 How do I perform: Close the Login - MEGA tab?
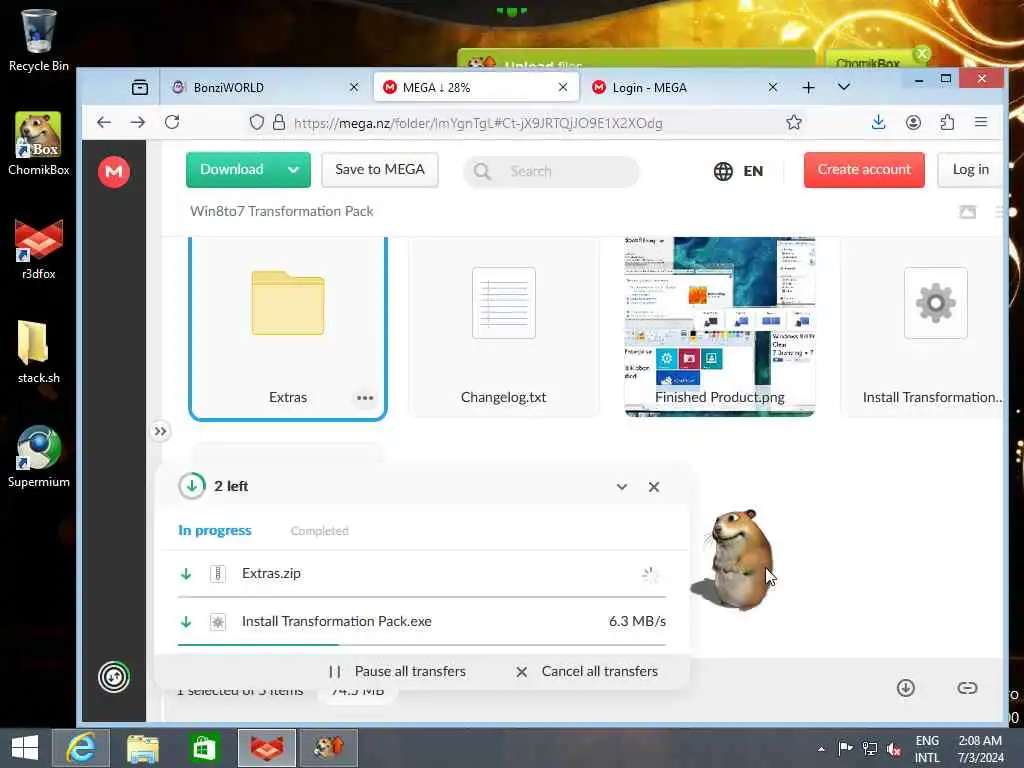773,87
